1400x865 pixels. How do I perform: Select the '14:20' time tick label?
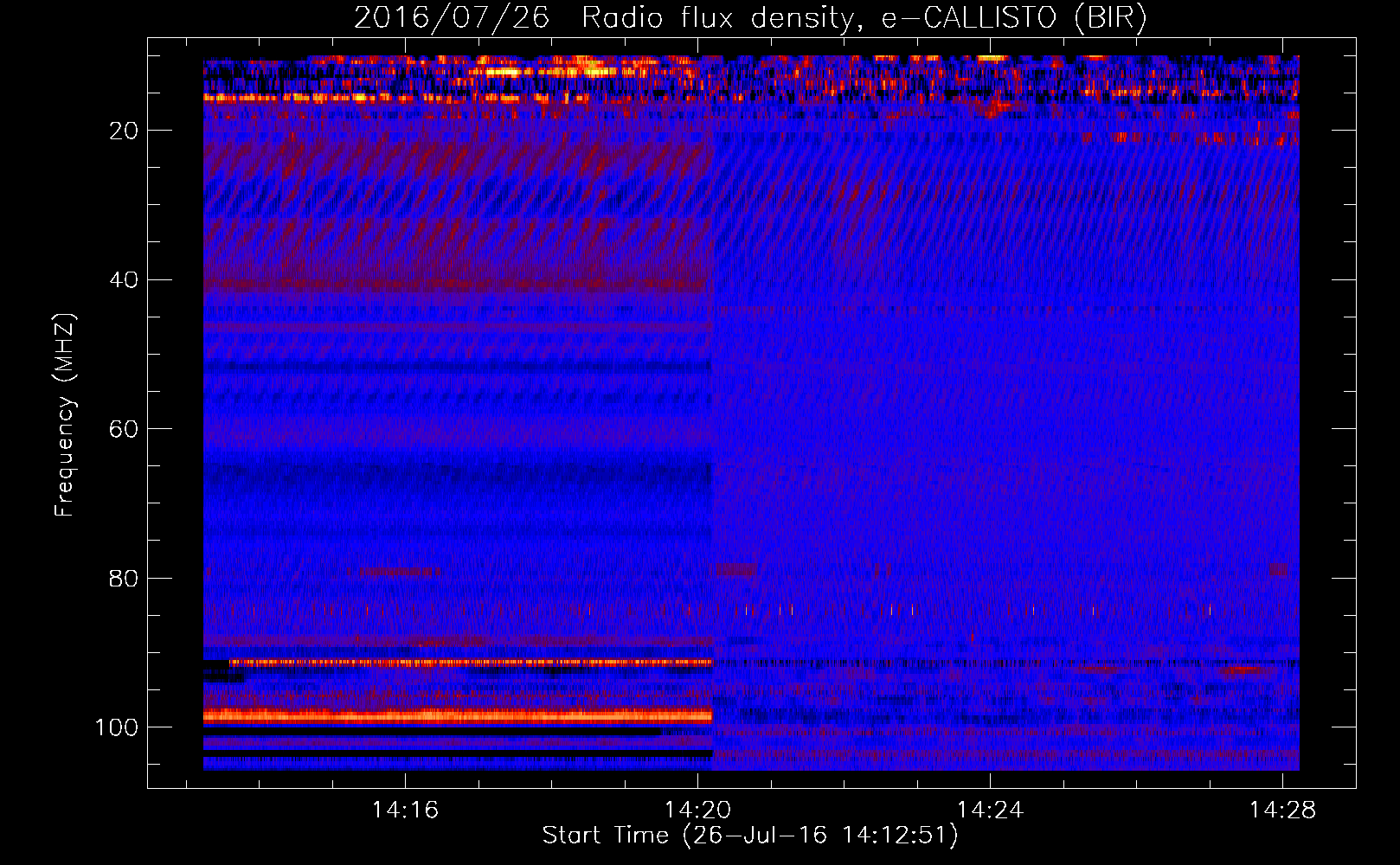click(697, 810)
